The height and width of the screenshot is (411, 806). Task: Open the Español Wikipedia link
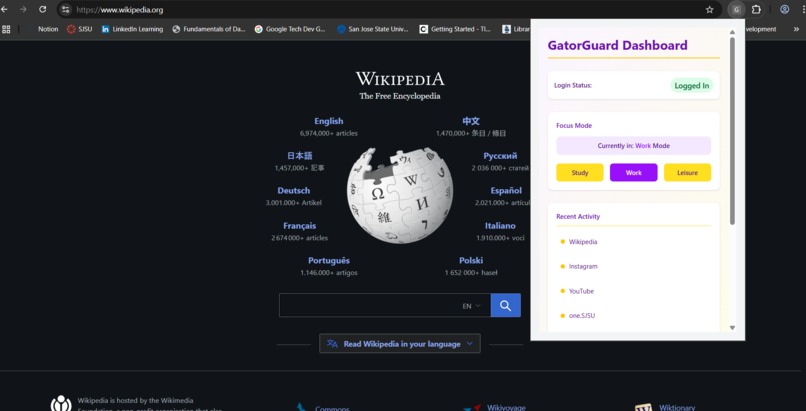coord(506,191)
